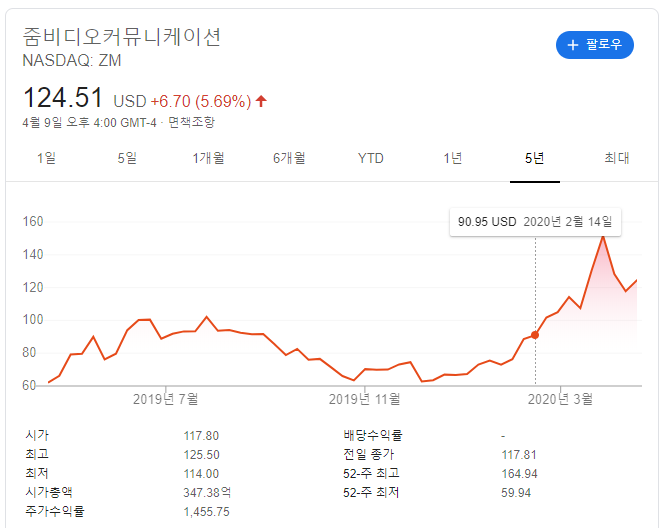The height and width of the screenshot is (528, 665).
Task: Click the +6.70 (5.69%) change value
Action: click(x=201, y=101)
